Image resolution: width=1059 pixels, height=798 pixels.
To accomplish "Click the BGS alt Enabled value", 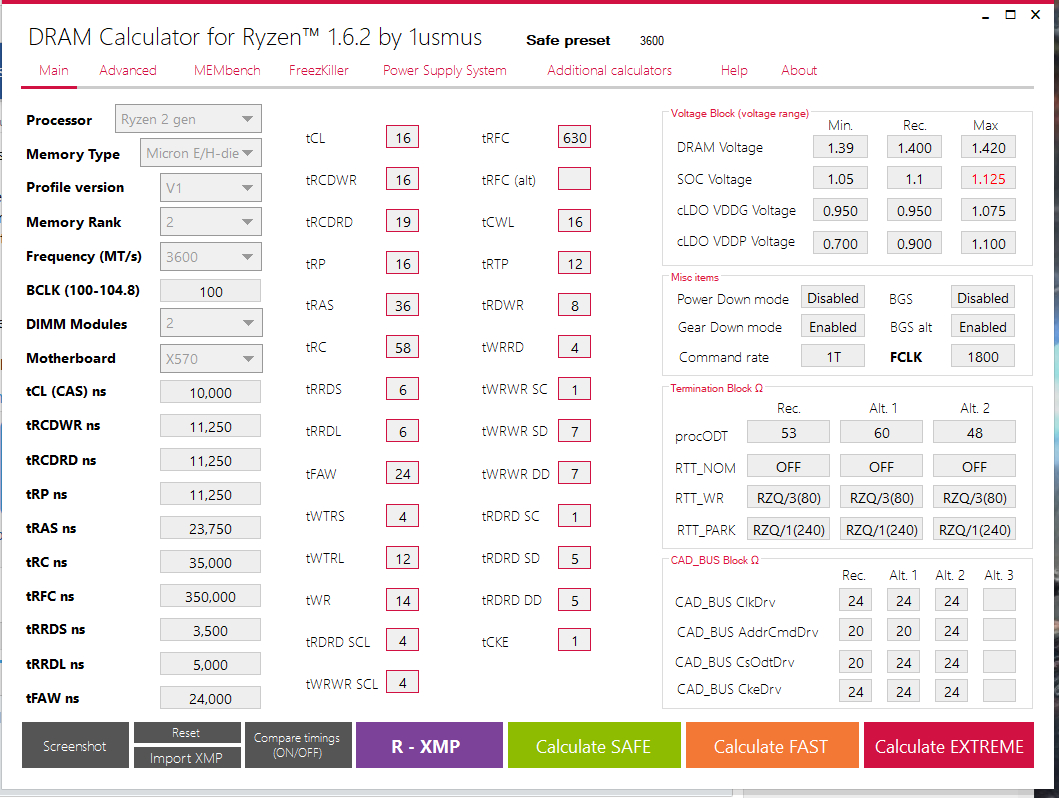I will tap(983, 327).
